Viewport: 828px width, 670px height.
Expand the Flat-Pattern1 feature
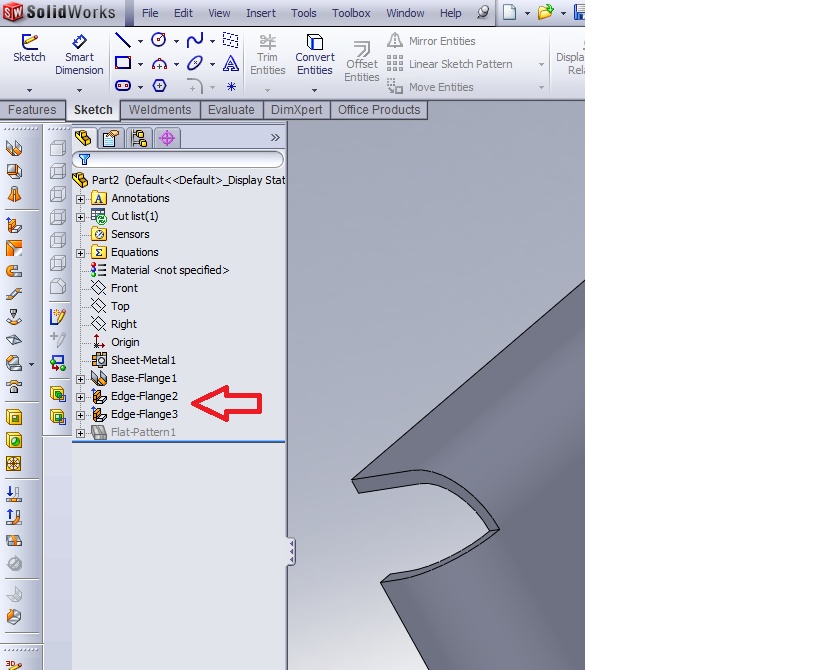click(80, 433)
